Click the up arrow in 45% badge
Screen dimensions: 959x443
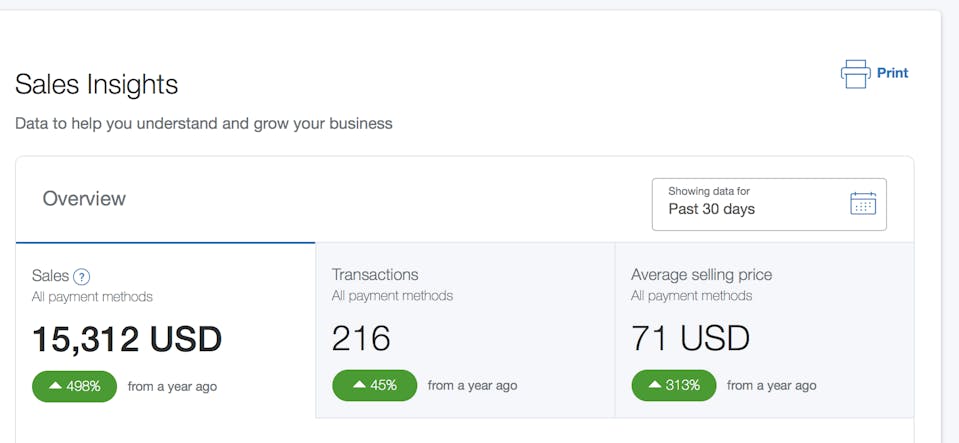click(355, 385)
